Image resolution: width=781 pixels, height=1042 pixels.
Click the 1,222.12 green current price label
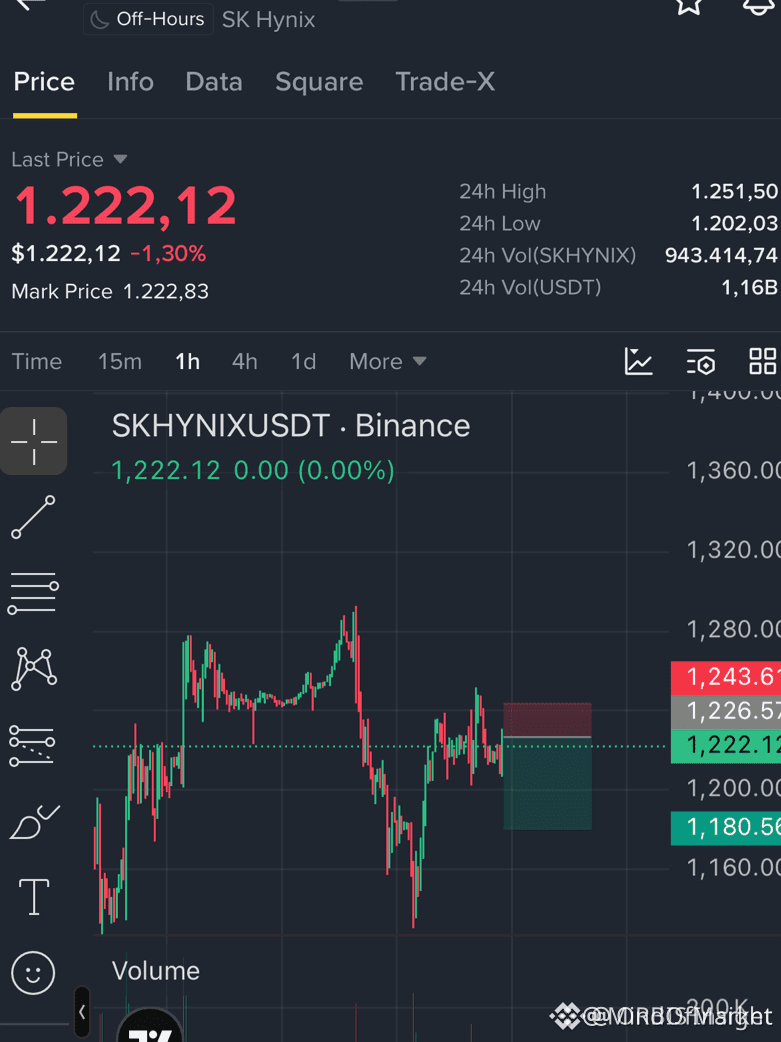[x=726, y=746]
